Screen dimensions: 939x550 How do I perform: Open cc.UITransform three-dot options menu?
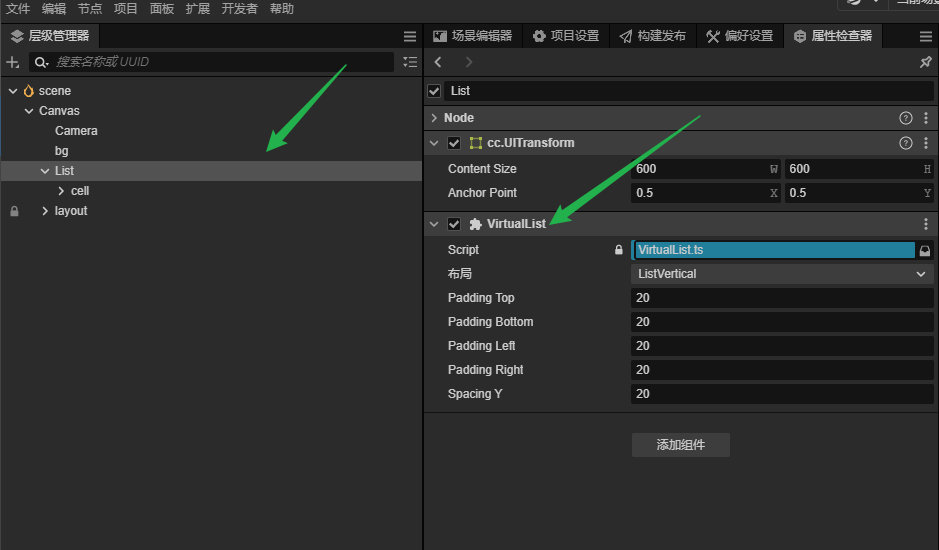tap(925, 143)
